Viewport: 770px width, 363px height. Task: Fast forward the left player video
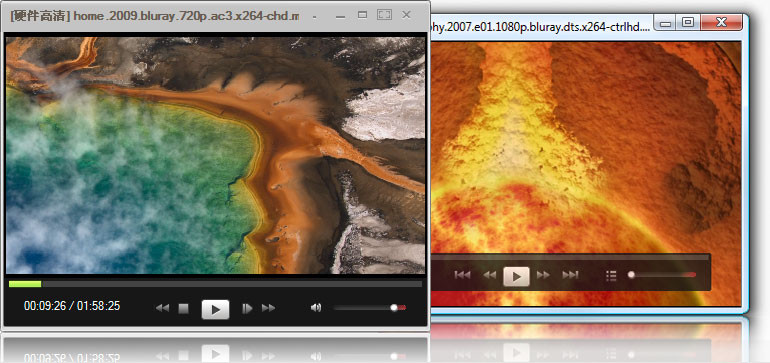pyautogui.click(x=269, y=308)
